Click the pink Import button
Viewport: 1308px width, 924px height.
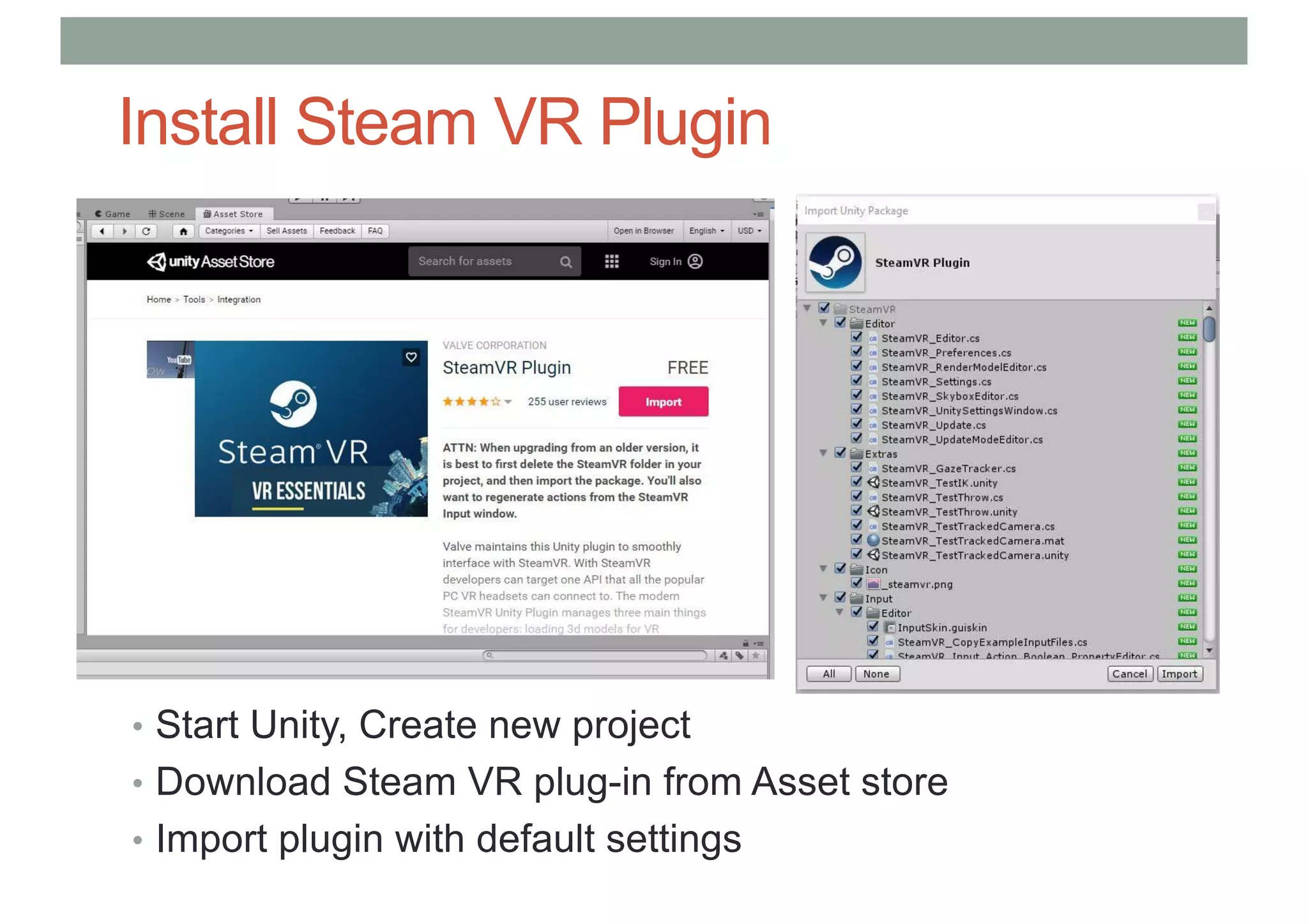[664, 402]
